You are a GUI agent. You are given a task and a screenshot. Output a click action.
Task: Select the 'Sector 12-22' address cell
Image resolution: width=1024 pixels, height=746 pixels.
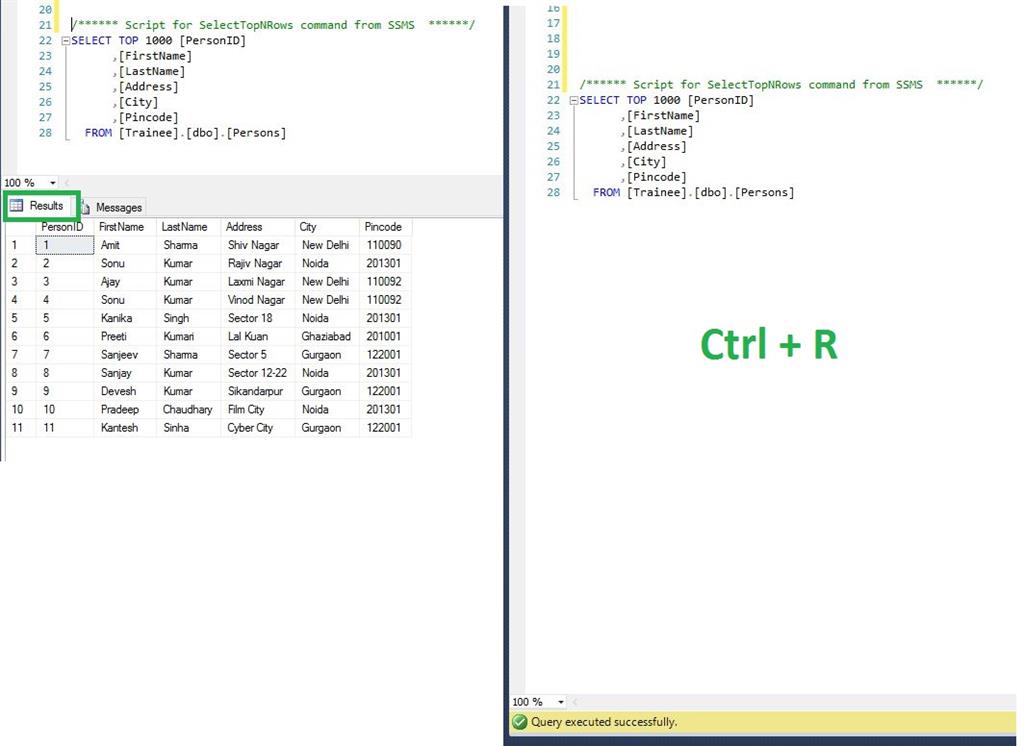pyautogui.click(x=257, y=373)
